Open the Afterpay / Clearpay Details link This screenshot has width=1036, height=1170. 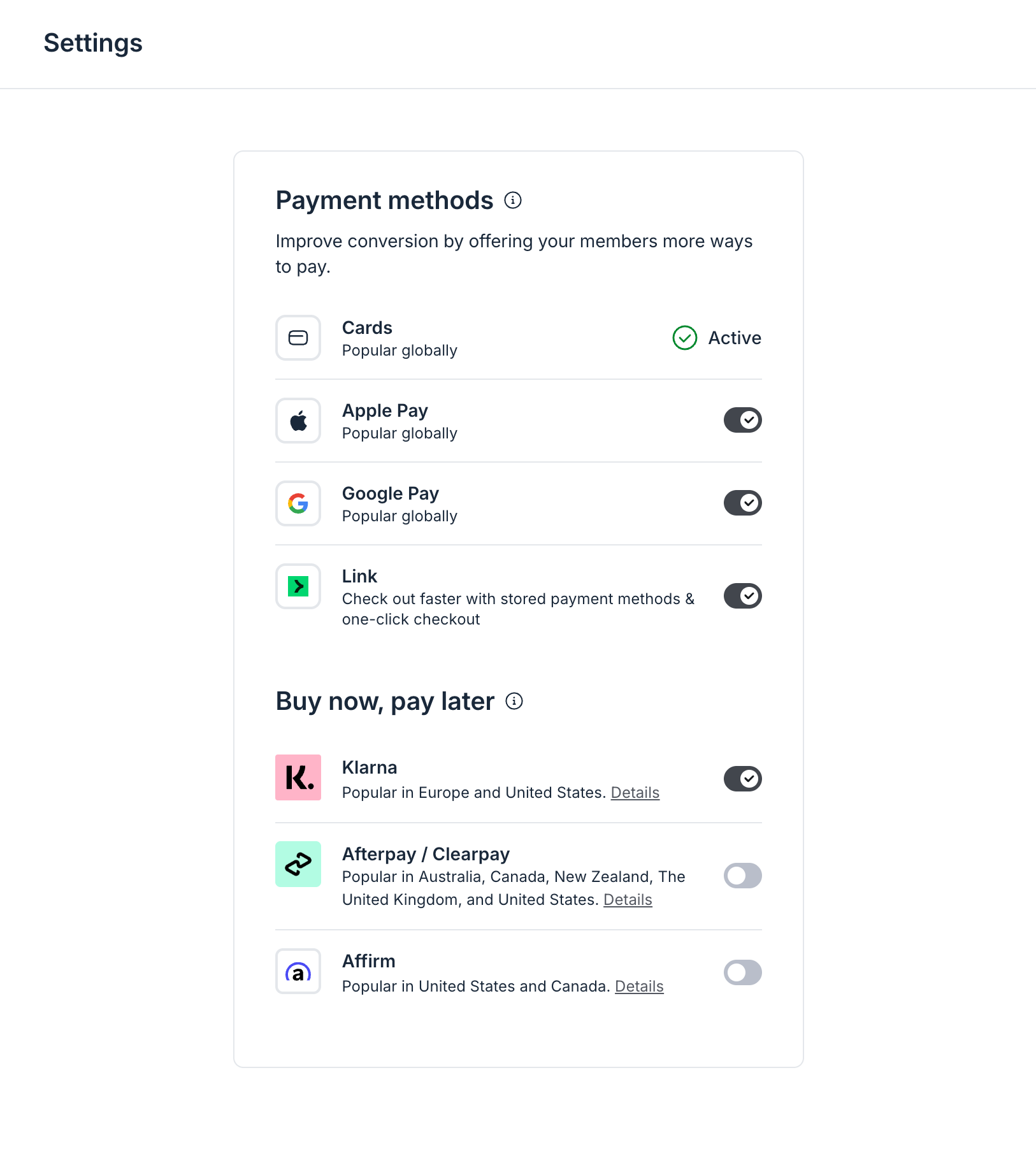[627, 899]
